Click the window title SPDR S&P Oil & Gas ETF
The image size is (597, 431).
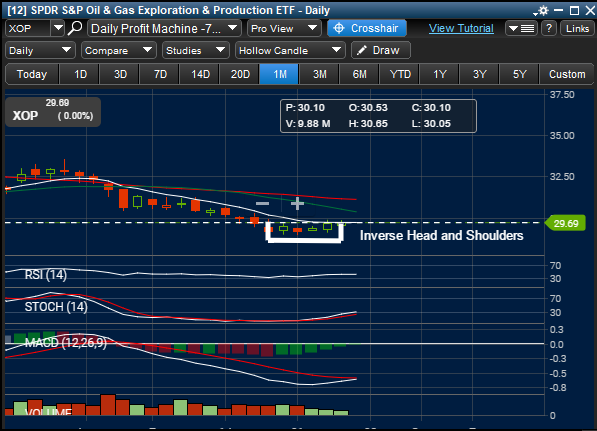[x=169, y=10]
